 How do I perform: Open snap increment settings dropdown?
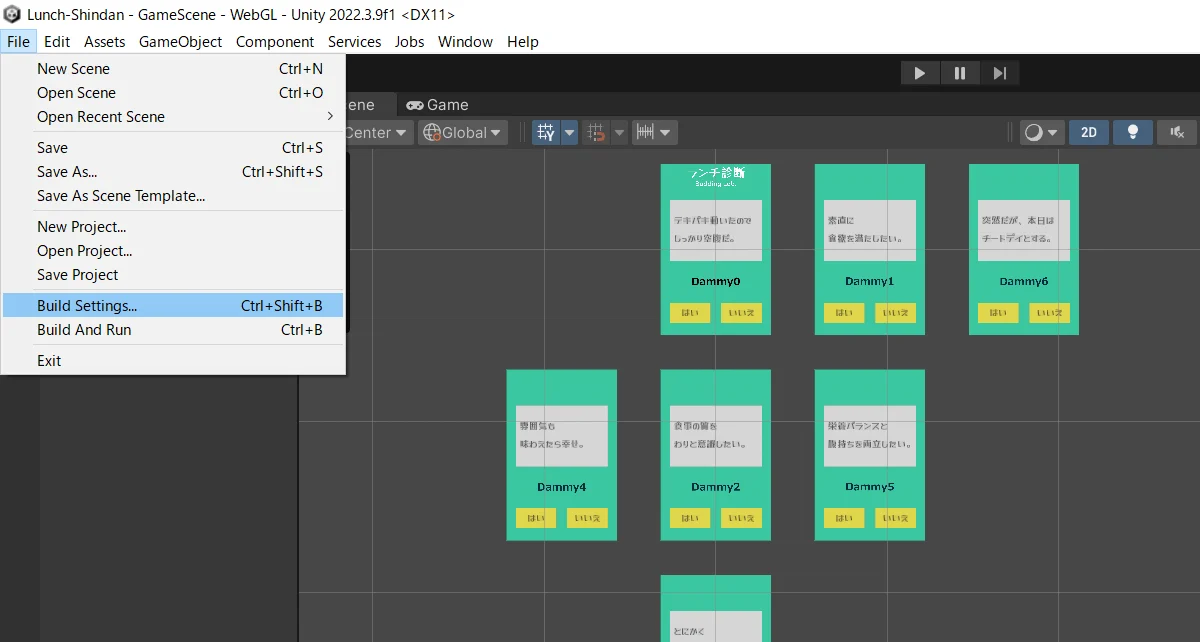click(x=654, y=133)
